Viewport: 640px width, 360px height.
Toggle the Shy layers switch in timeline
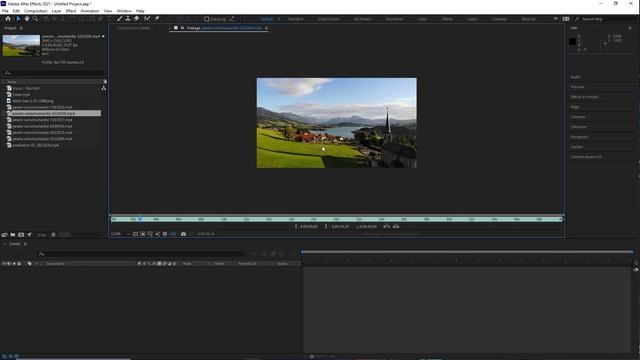(139, 264)
